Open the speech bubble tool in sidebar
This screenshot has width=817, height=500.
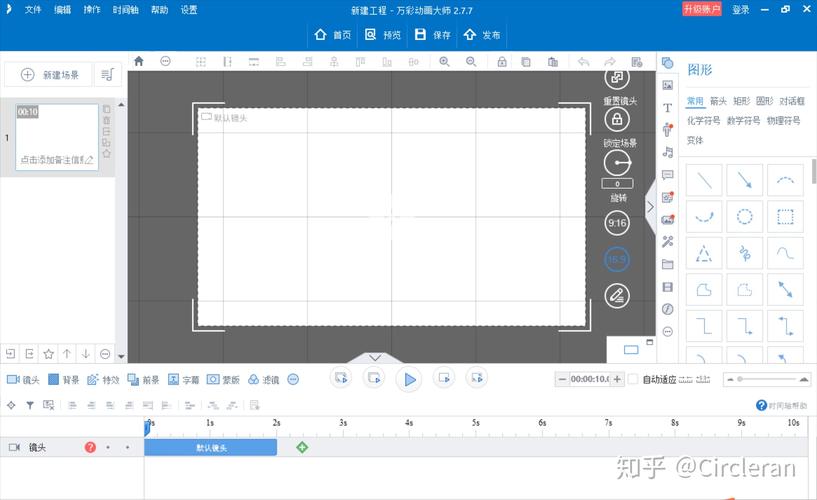tap(667, 175)
